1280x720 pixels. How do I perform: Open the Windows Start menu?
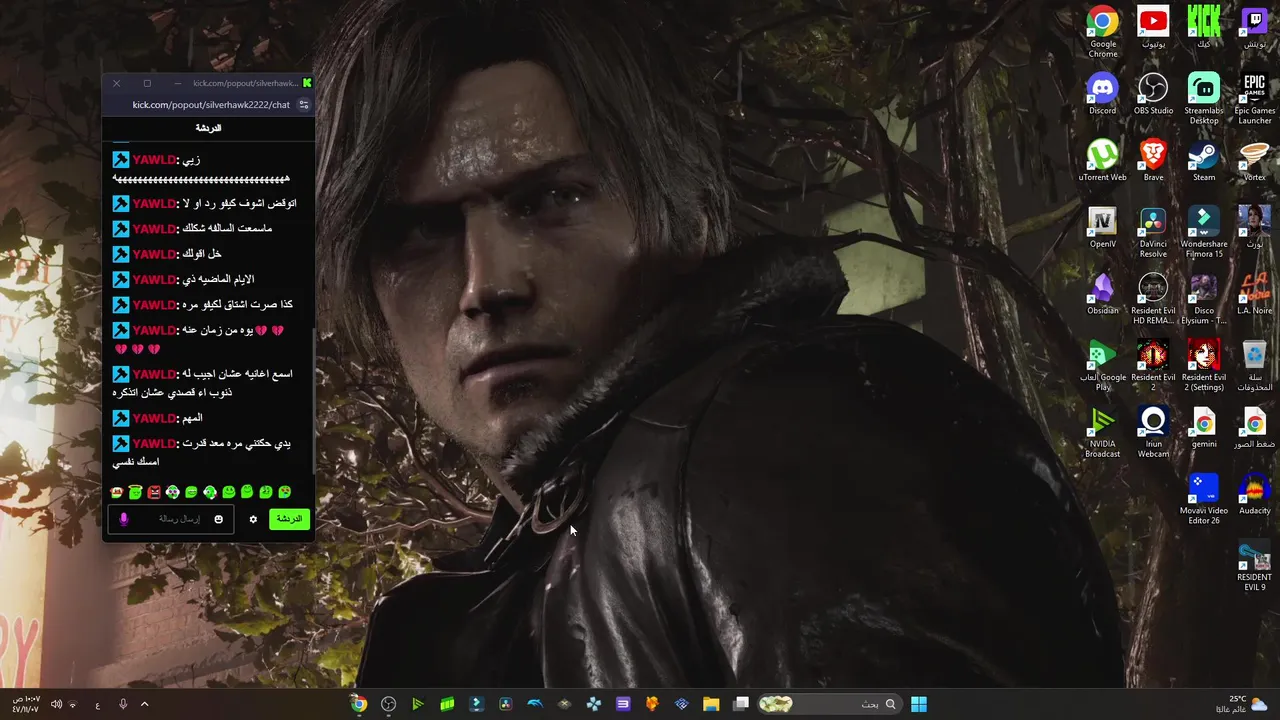(x=919, y=704)
